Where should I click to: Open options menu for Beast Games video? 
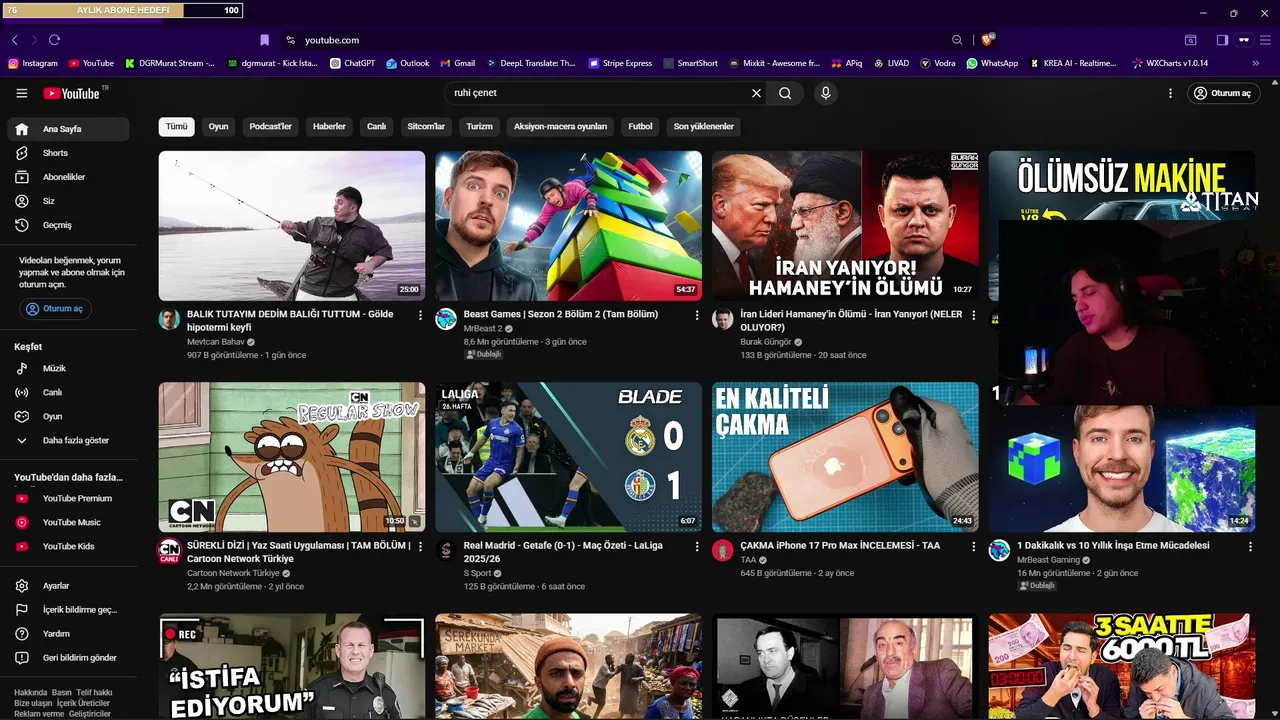coord(697,315)
